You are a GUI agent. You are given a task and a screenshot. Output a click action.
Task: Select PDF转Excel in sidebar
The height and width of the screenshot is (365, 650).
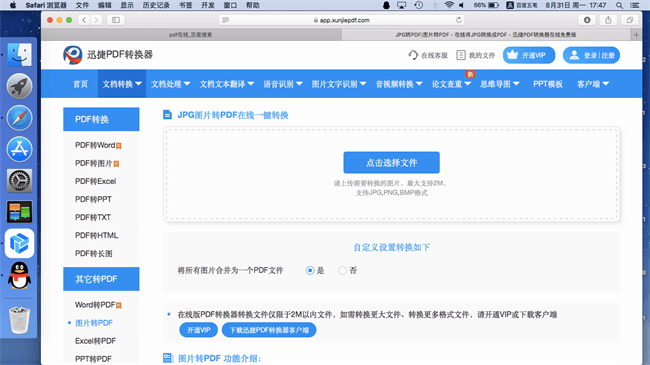95,181
